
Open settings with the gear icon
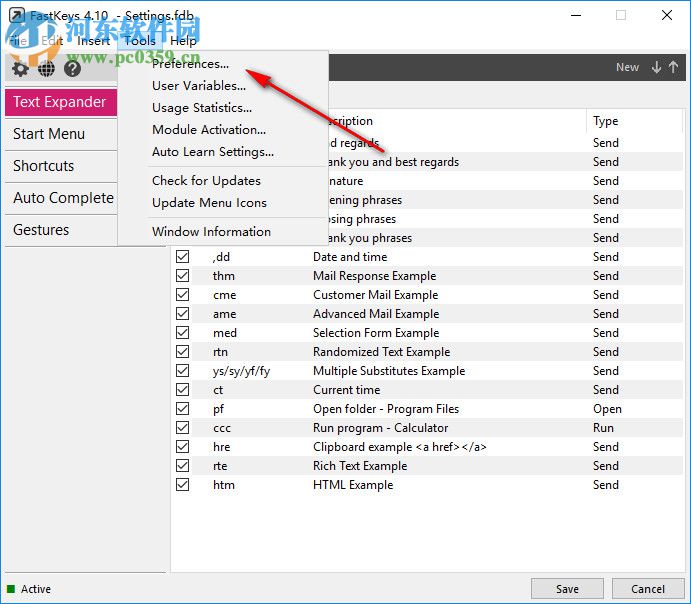20,69
